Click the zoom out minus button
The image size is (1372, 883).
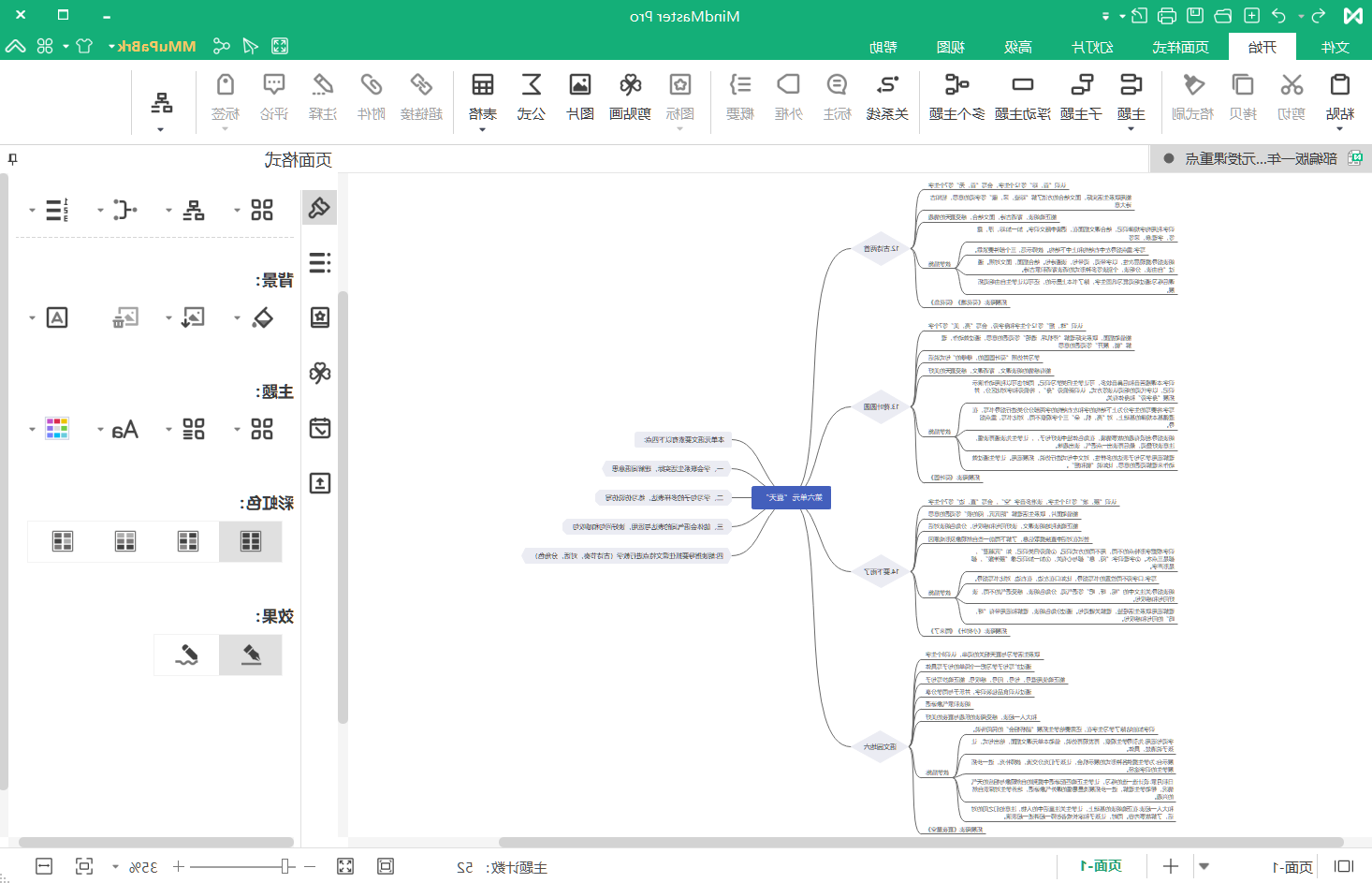point(310,867)
